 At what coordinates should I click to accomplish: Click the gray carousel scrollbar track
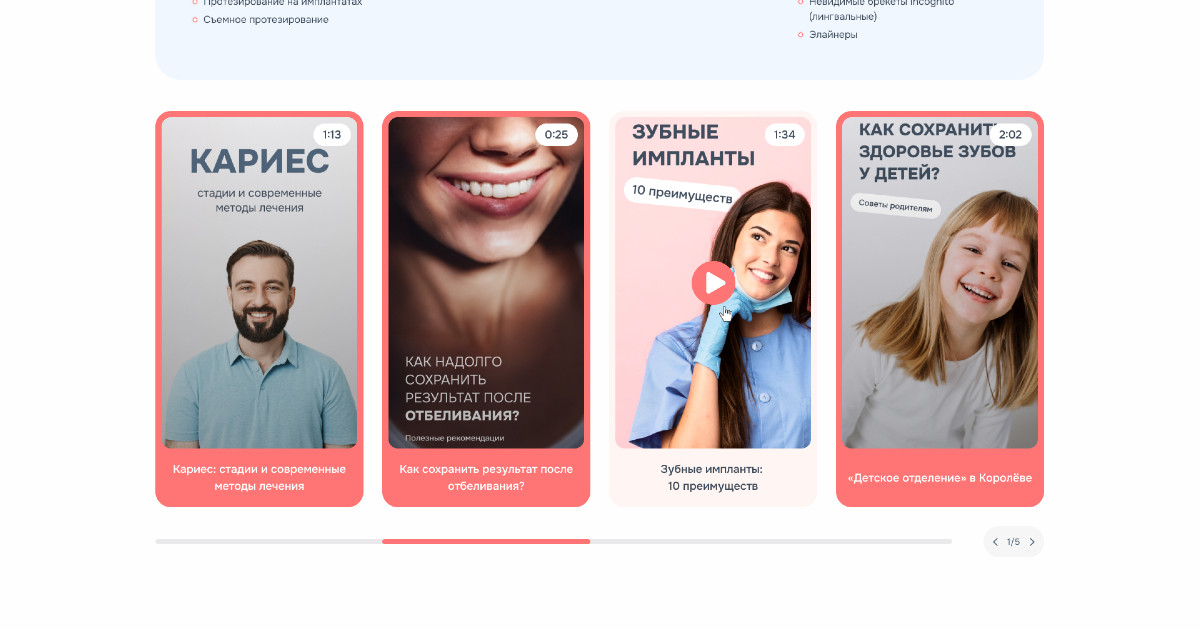click(x=771, y=541)
